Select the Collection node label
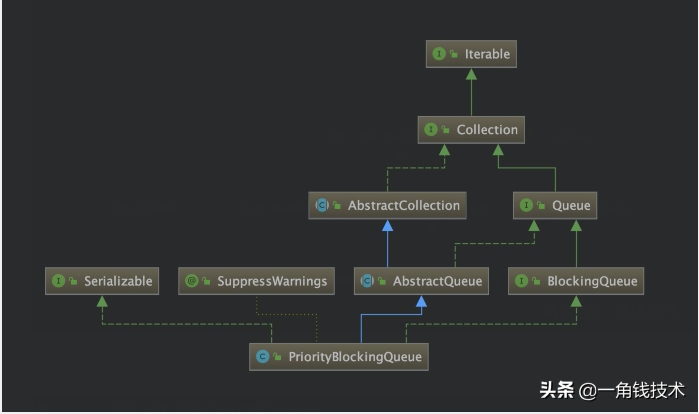The width and height of the screenshot is (699, 414). (487, 130)
